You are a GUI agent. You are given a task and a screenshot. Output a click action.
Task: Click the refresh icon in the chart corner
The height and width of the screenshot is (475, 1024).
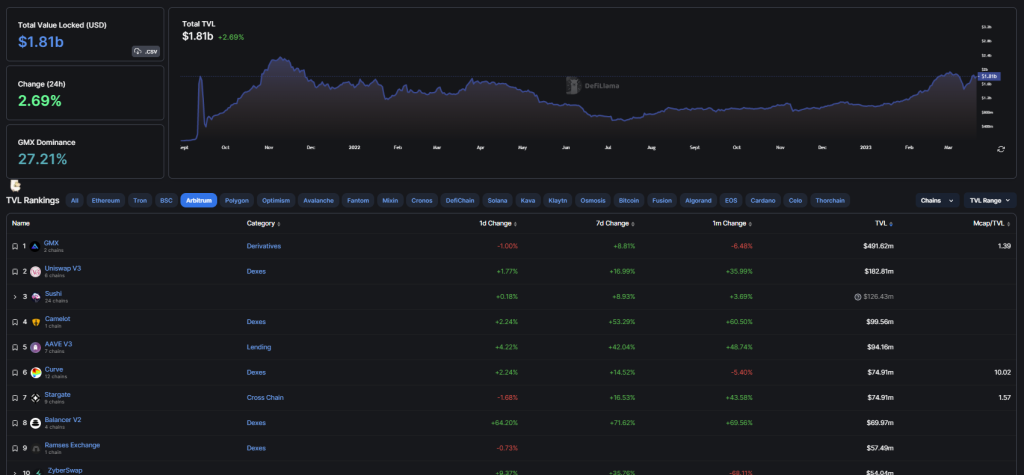click(1000, 150)
